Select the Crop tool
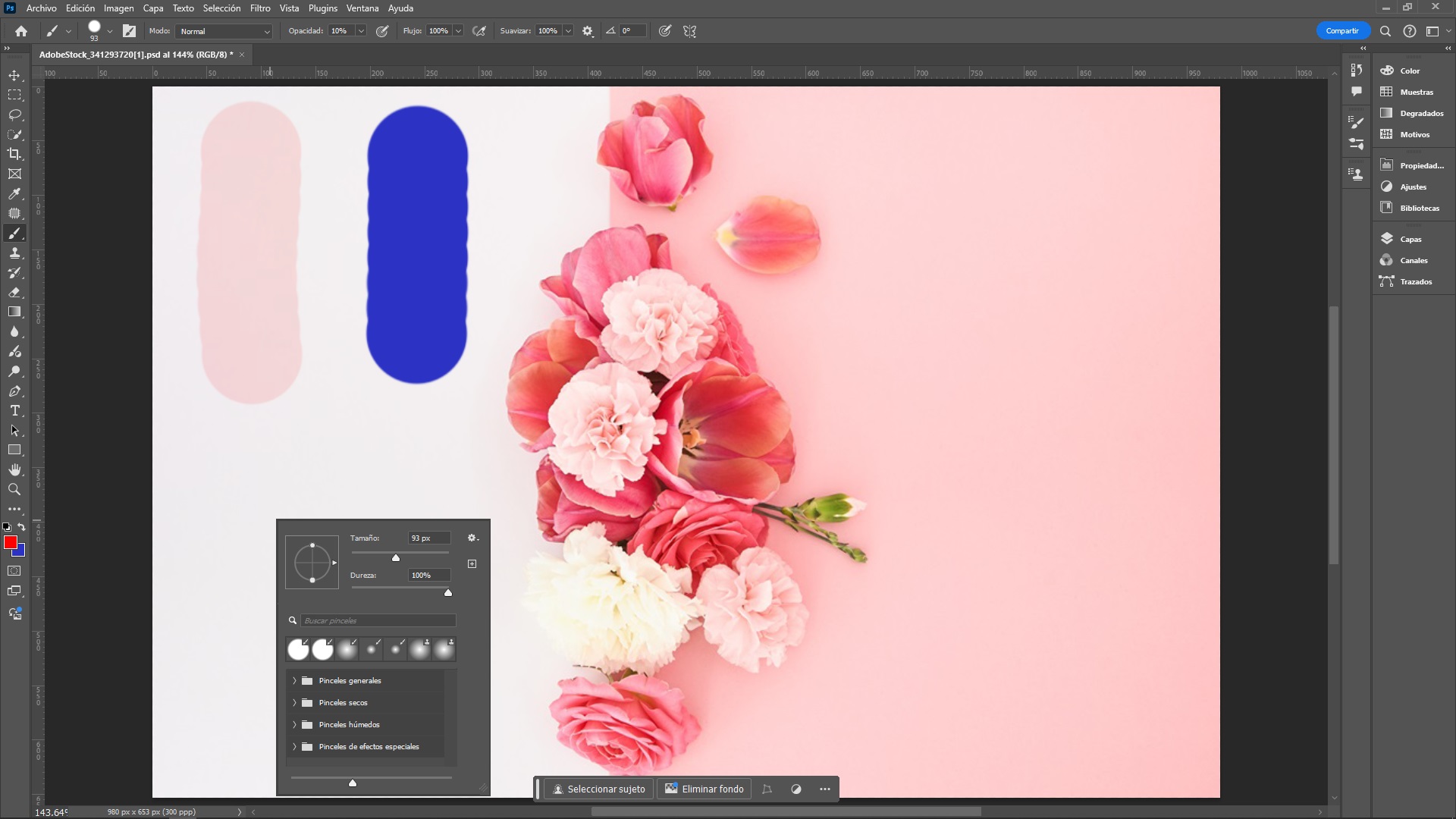1456x819 pixels. pyautogui.click(x=14, y=154)
